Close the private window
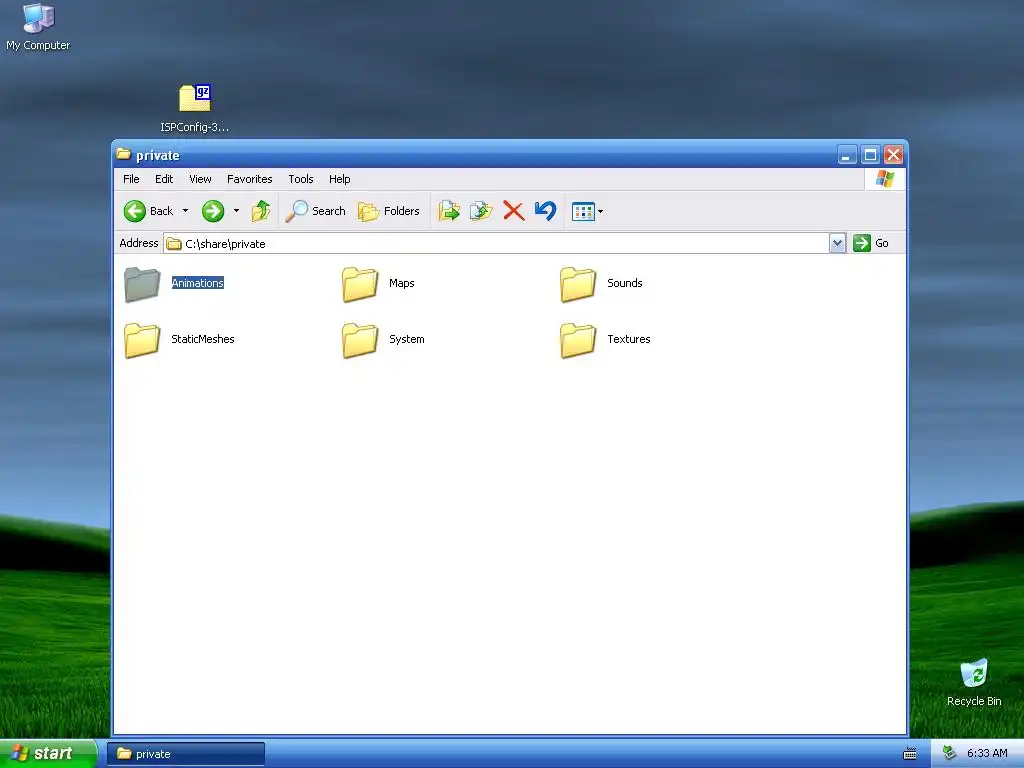The image size is (1024, 768). (x=893, y=155)
